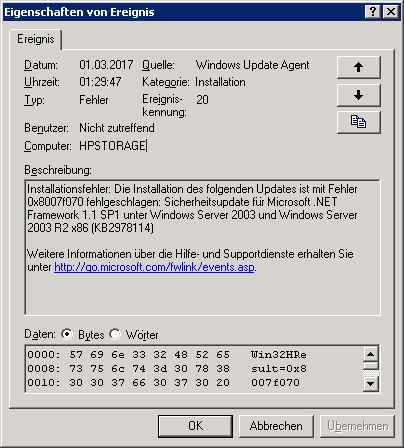This screenshot has width=404, height=448.
Task: Select the Bytes radio button
Action: (x=67, y=334)
